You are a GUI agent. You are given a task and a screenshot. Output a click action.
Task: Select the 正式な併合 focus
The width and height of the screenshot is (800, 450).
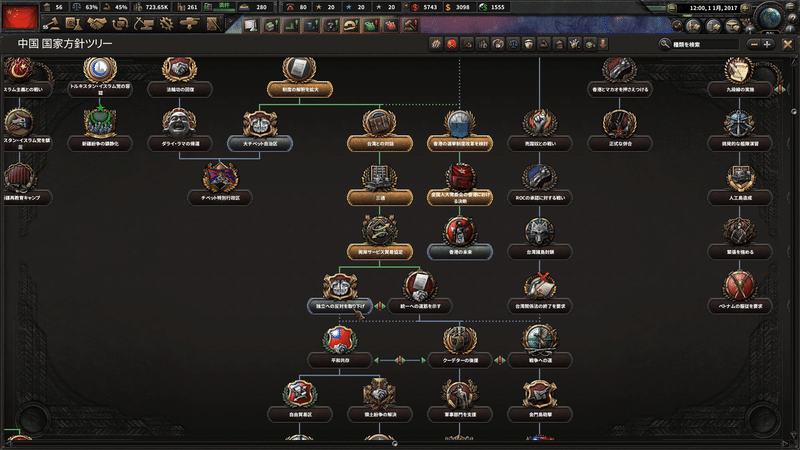[620, 132]
